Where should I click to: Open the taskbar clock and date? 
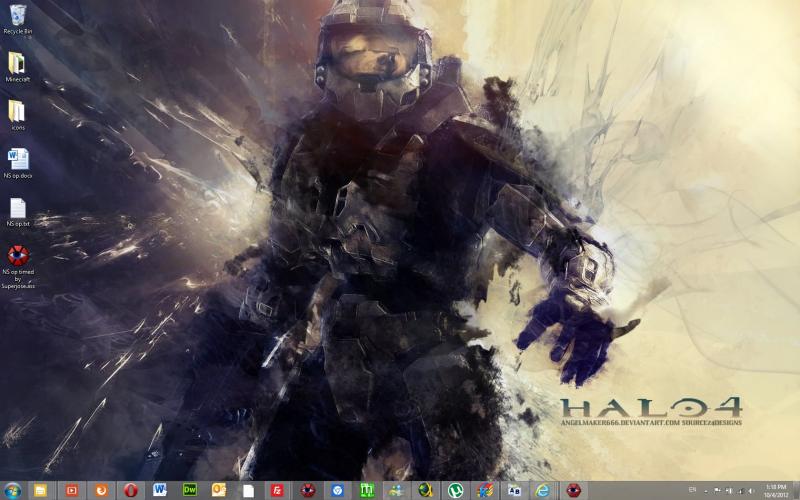(x=776, y=491)
